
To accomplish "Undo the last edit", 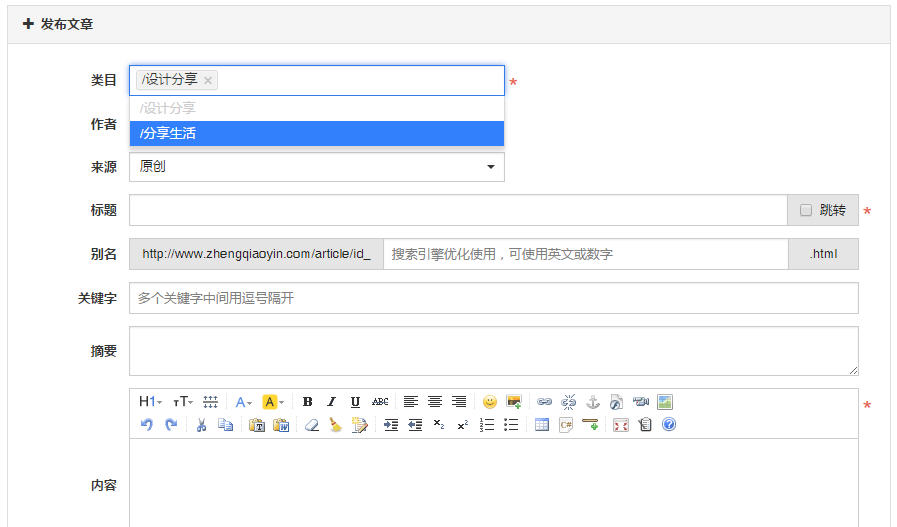I will pos(147,425).
